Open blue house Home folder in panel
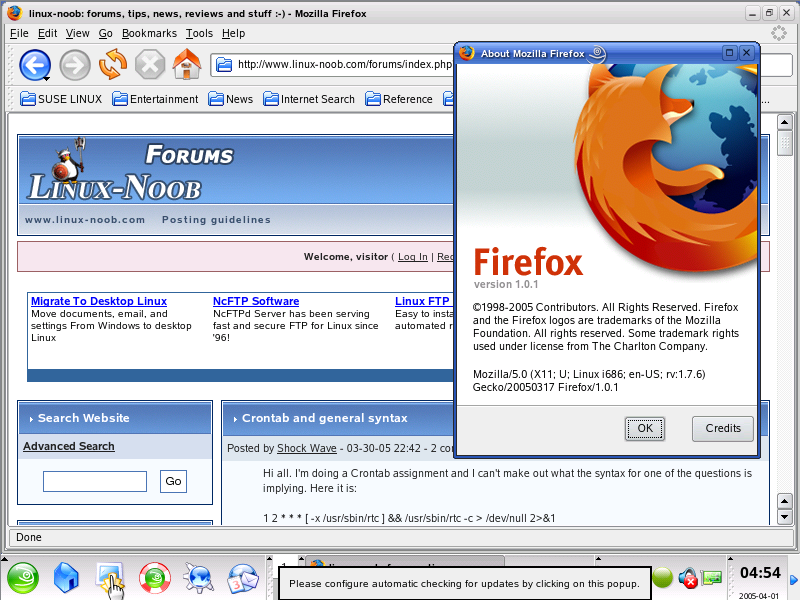 (x=66, y=578)
